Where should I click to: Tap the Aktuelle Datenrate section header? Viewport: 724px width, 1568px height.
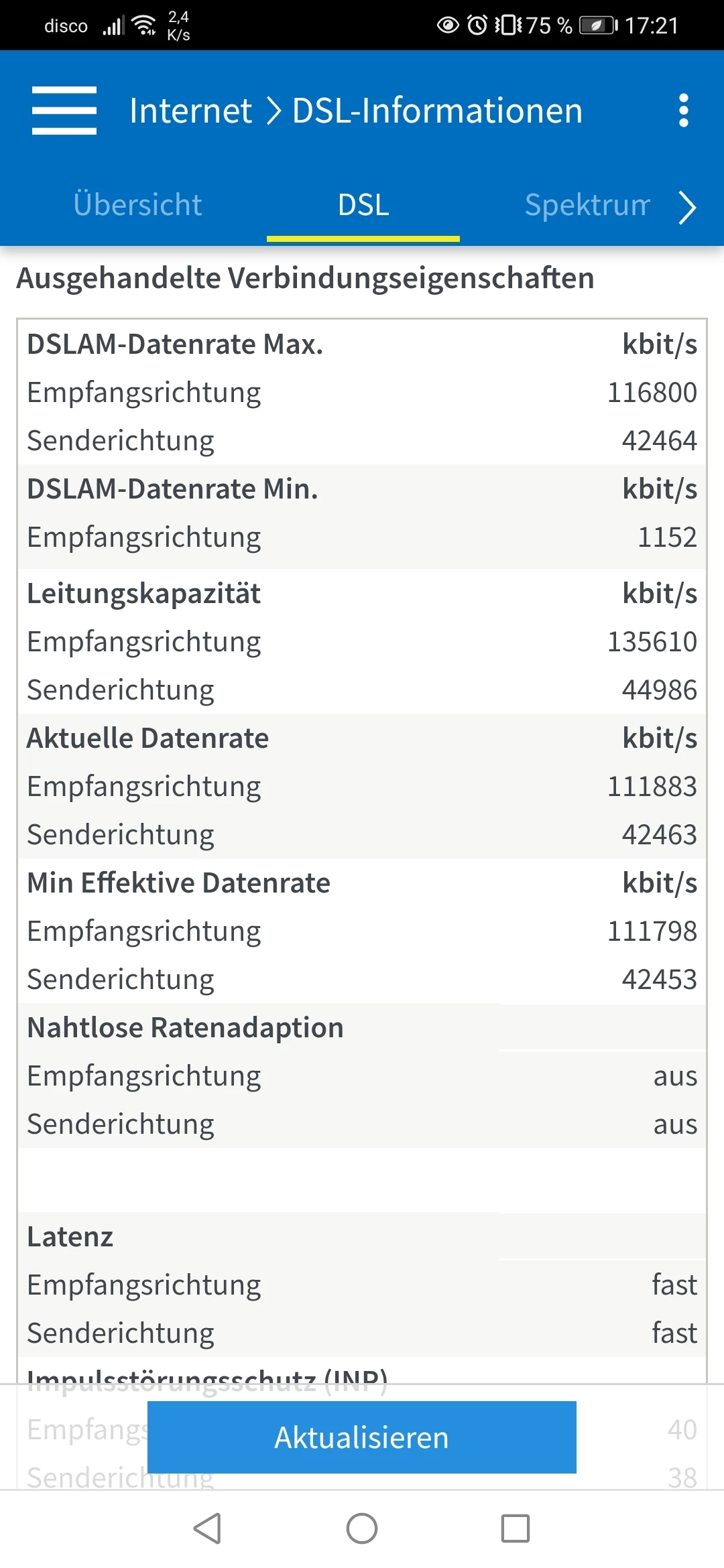coord(147,738)
